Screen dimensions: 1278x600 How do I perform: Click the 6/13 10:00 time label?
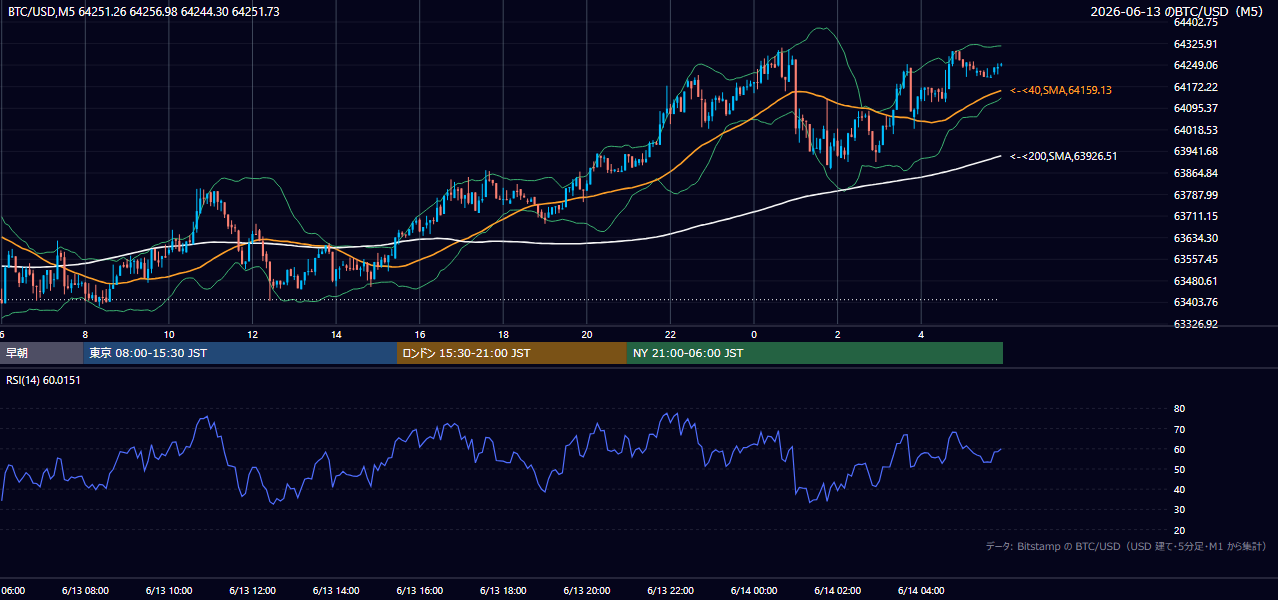pos(169,590)
